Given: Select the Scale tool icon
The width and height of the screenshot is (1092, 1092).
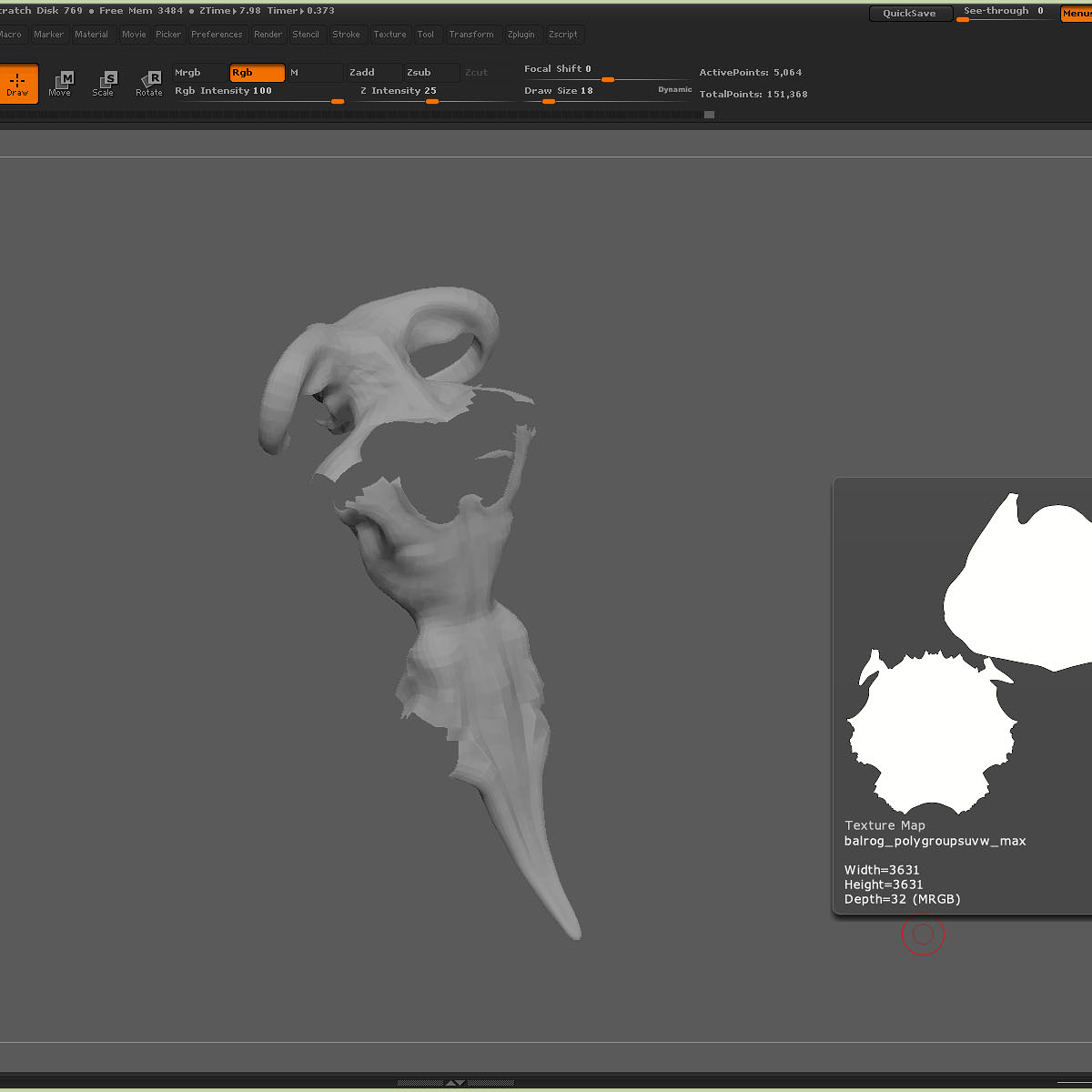Looking at the screenshot, I should click(x=104, y=83).
